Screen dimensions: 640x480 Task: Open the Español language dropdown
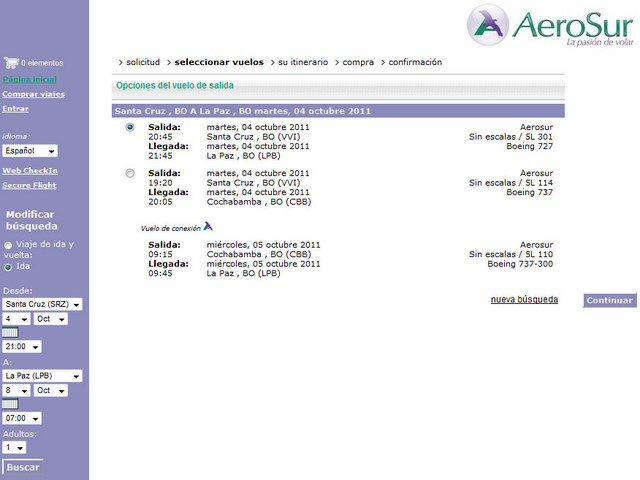pos(30,151)
